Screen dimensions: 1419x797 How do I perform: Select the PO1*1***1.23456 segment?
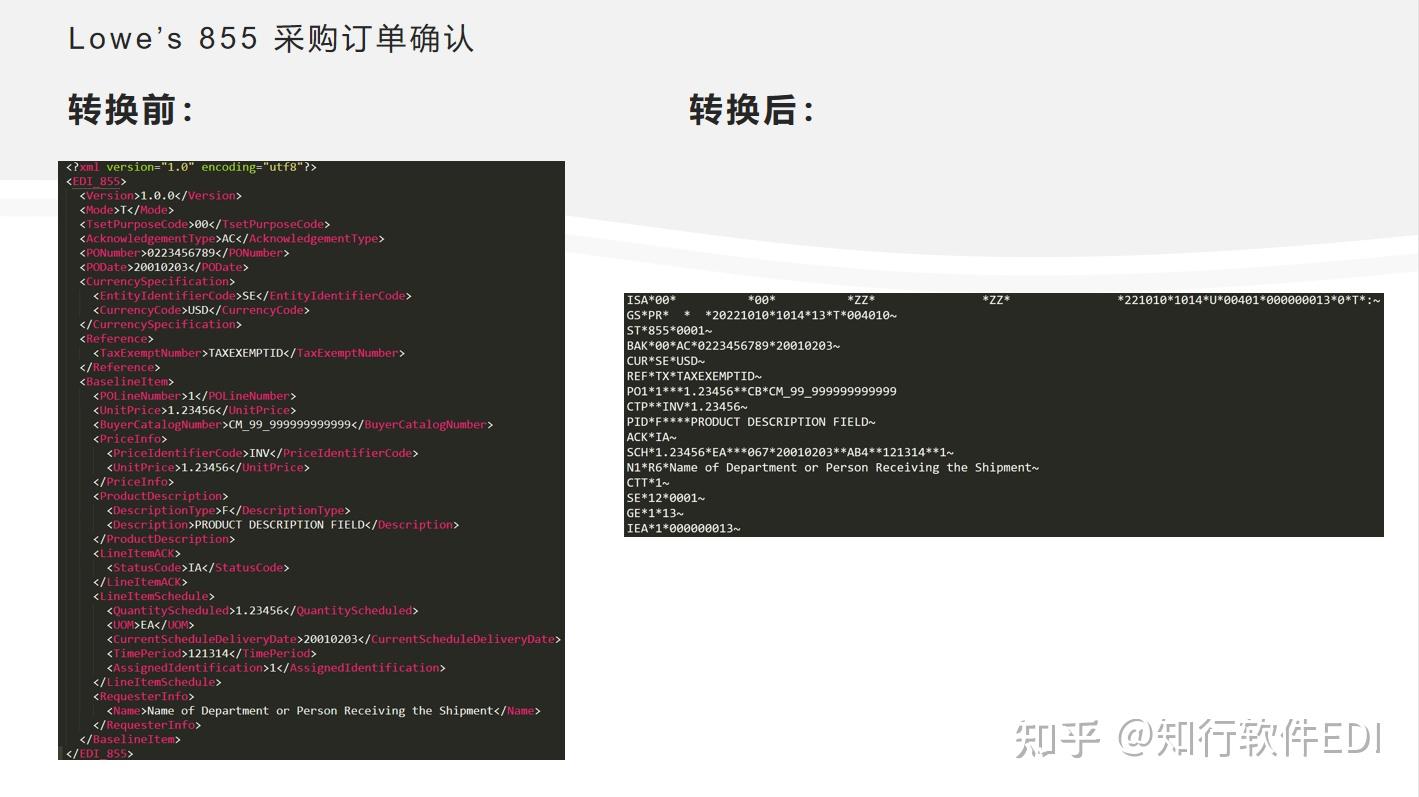[762, 391]
